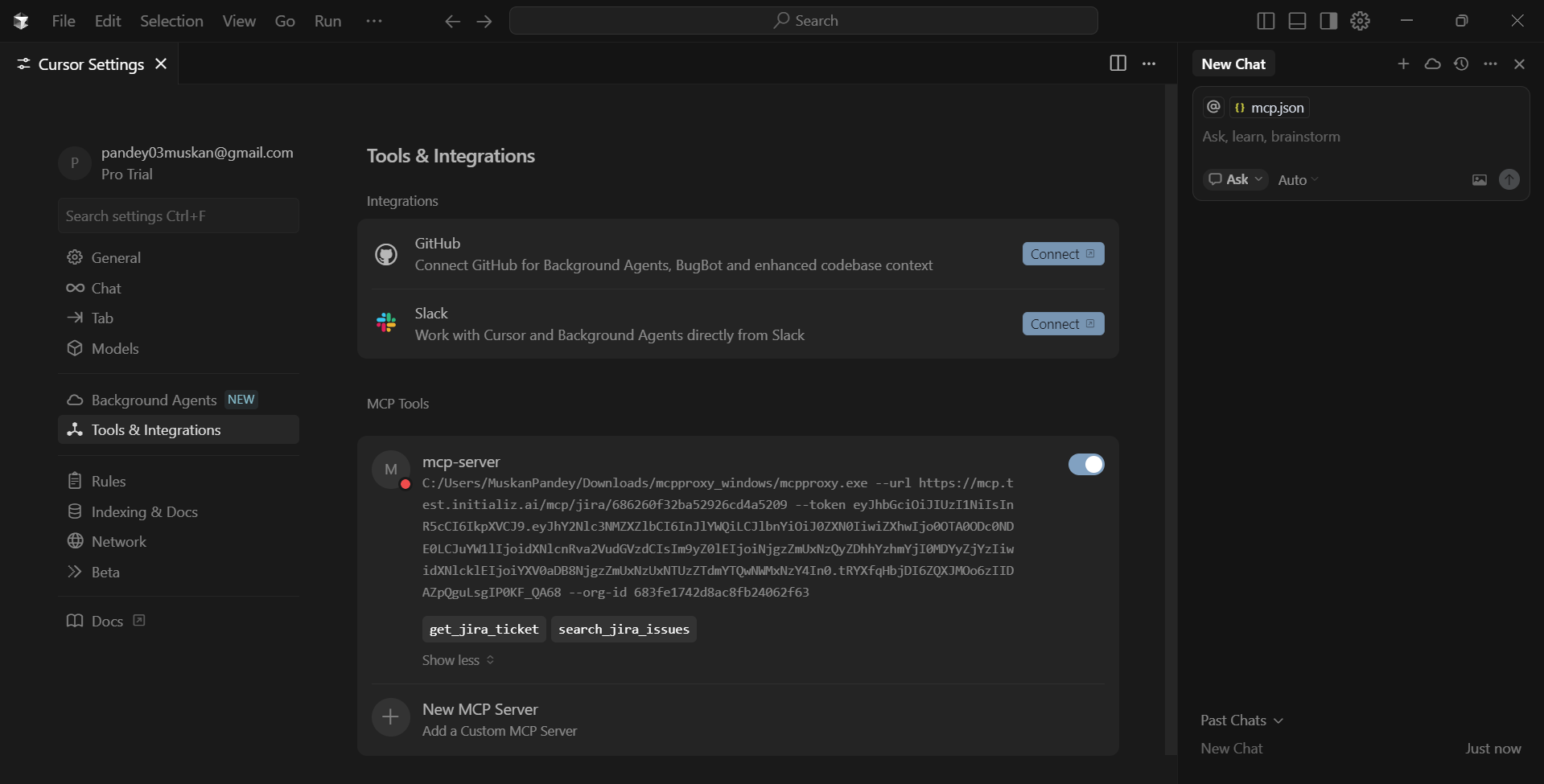This screenshot has height=784, width=1544.
Task: Connect the GitHub integration
Action: pyautogui.click(x=1063, y=254)
